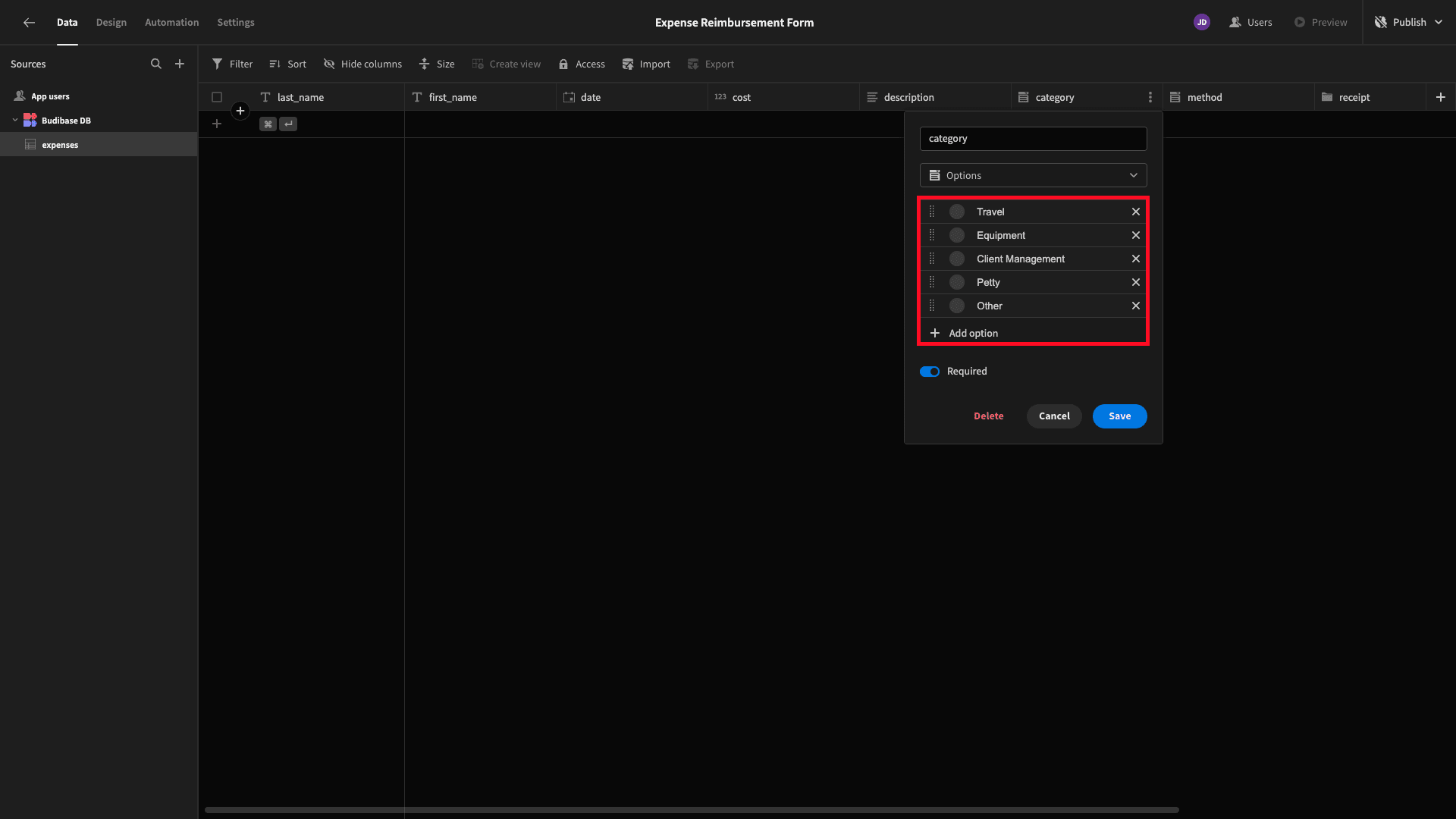Add a new source with plus icon
The width and height of the screenshot is (1456, 819).
tap(180, 64)
